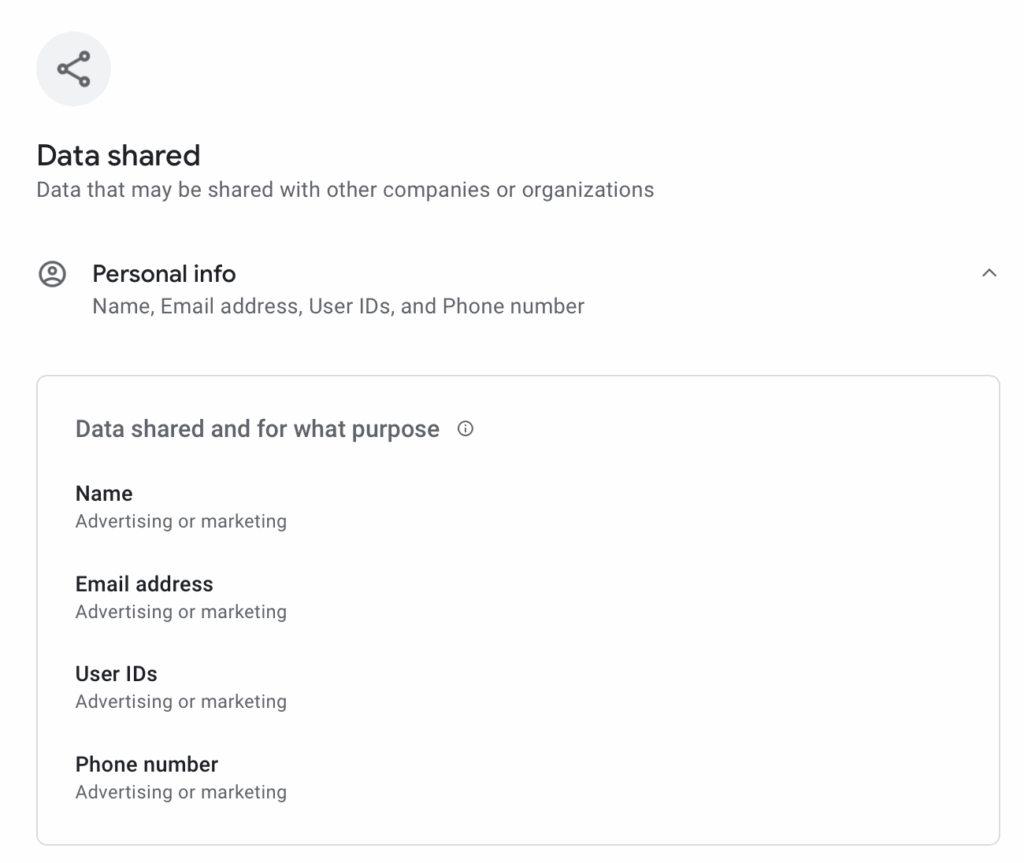Collapse the Personal info section chevron
This screenshot has height=863, width=1024.
989,273
